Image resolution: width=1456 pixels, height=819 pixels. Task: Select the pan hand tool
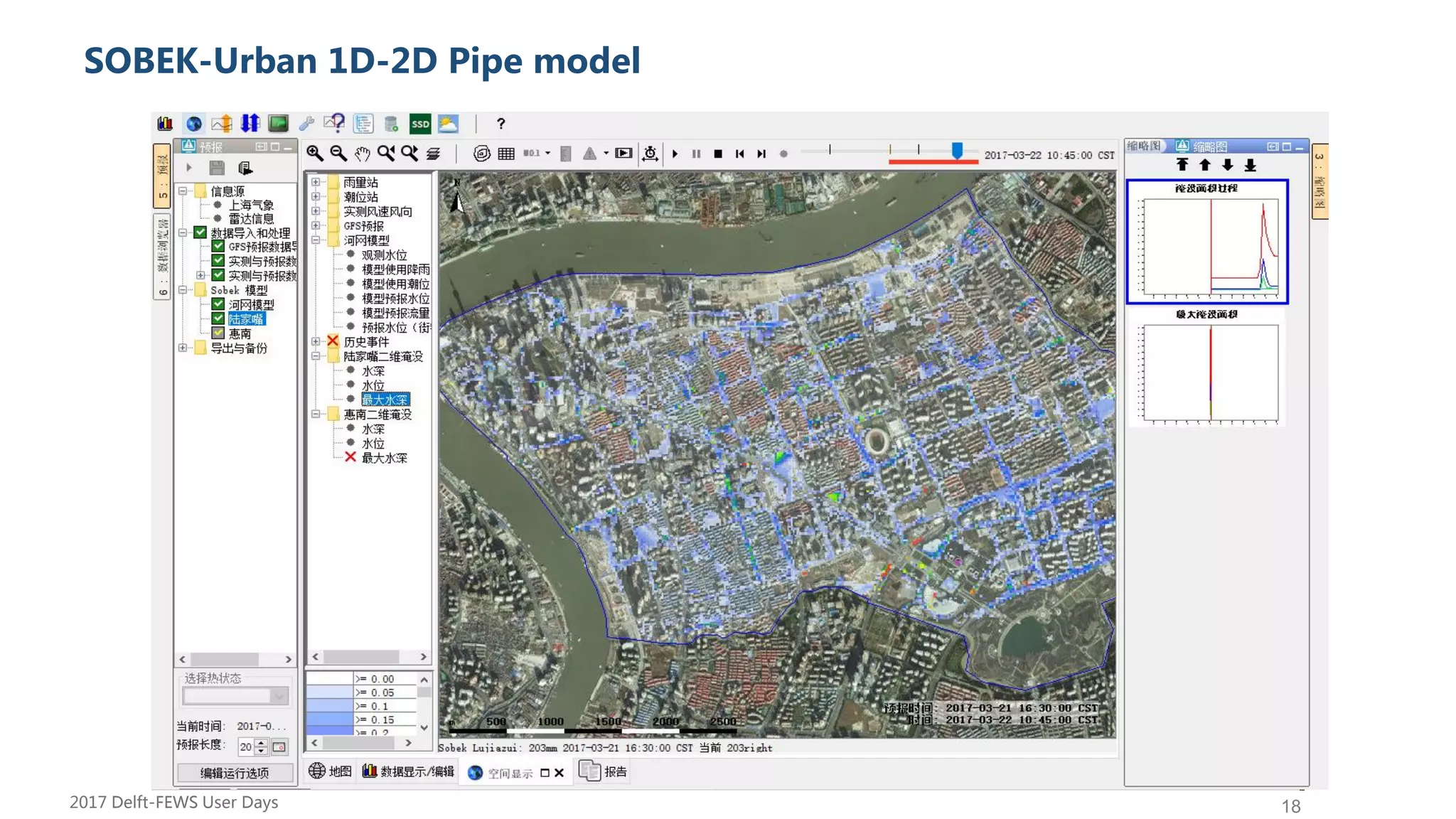(x=363, y=154)
